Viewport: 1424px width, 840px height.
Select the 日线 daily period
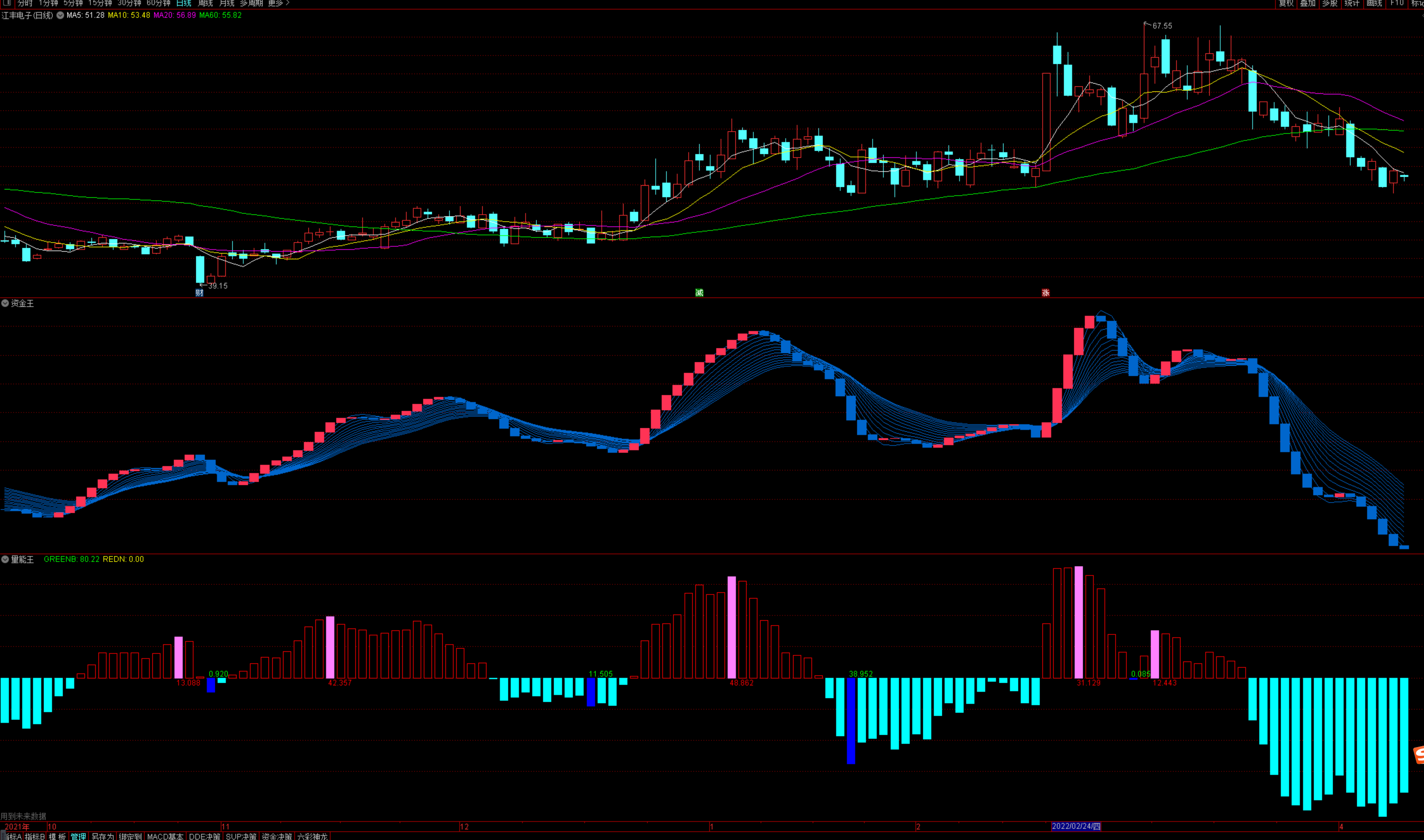click(184, 3)
